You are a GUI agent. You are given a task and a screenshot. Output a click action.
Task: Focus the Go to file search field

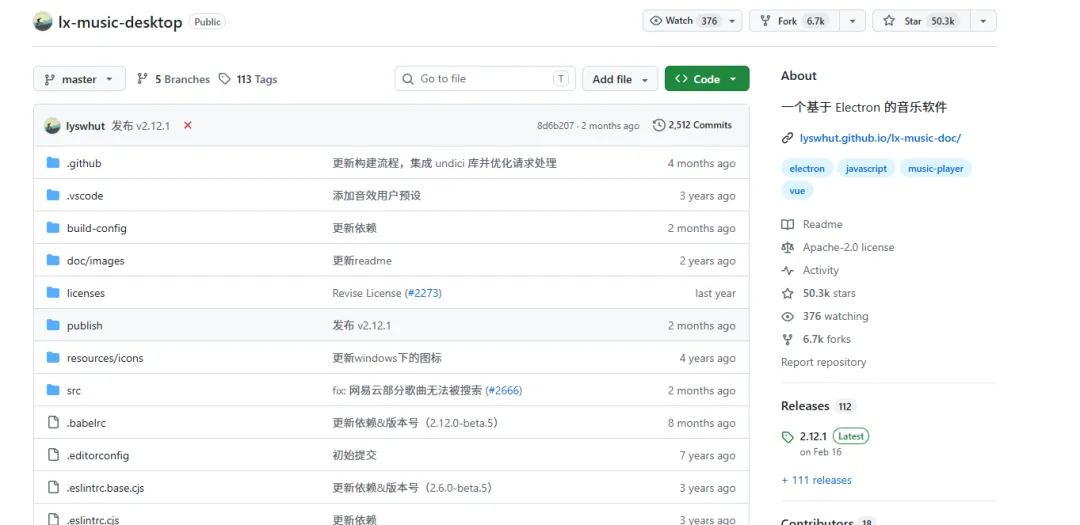(485, 79)
